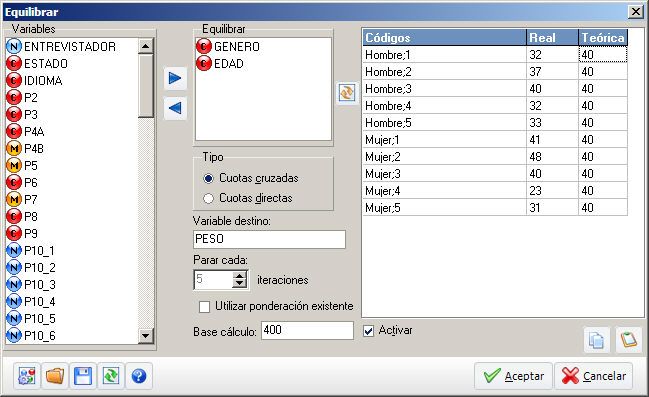The height and width of the screenshot is (397, 649).
Task: Select the P10_2 variable
Action: coord(31,267)
